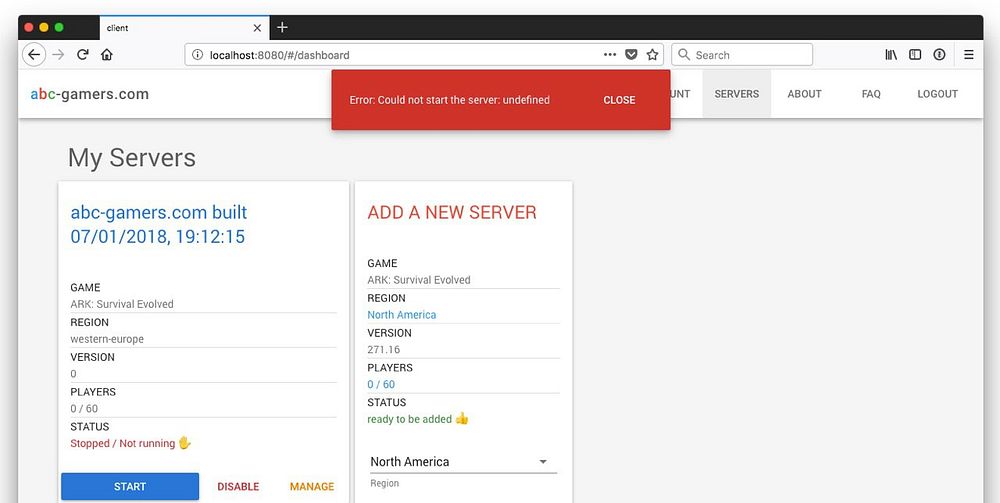Click the hand emoji beside Stopped status
This screenshot has height=503, width=1000.
click(184, 442)
